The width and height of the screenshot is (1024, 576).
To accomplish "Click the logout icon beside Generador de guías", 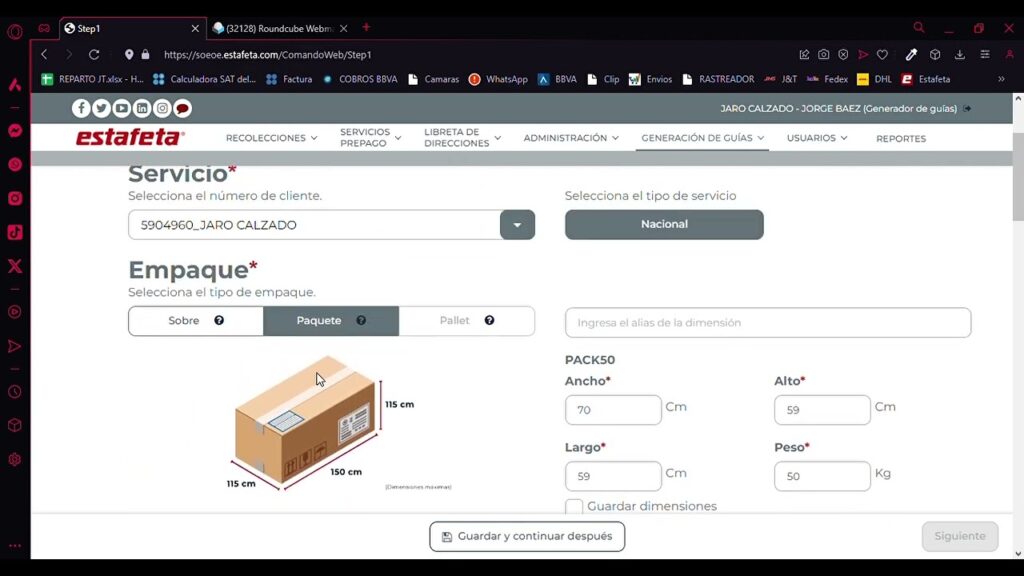I will (x=967, y=108).
